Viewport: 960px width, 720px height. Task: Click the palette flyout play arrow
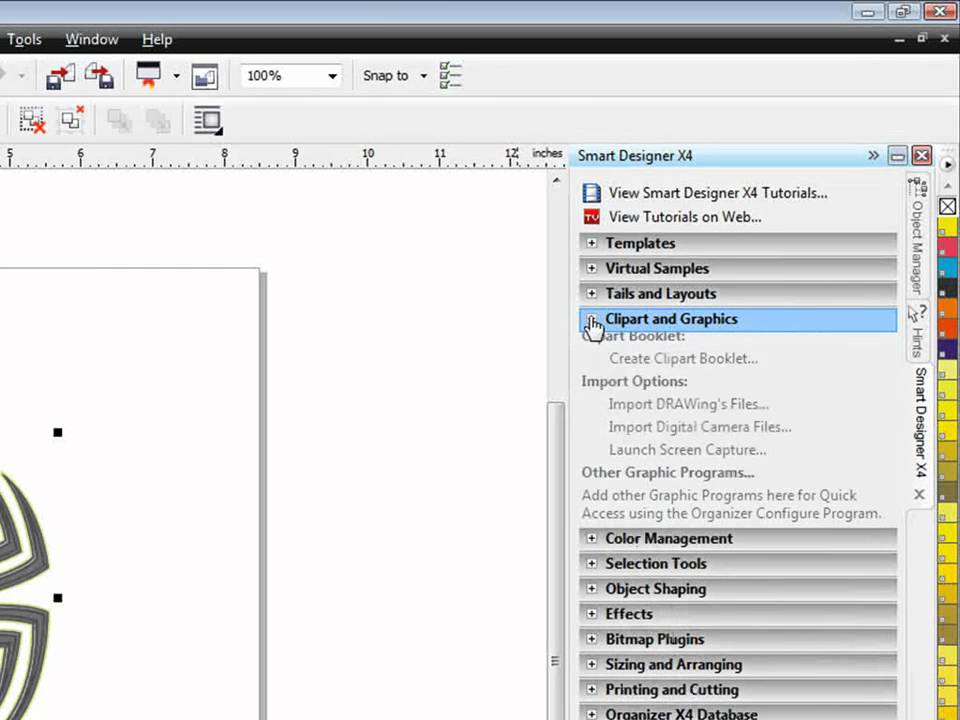[947, 164]
